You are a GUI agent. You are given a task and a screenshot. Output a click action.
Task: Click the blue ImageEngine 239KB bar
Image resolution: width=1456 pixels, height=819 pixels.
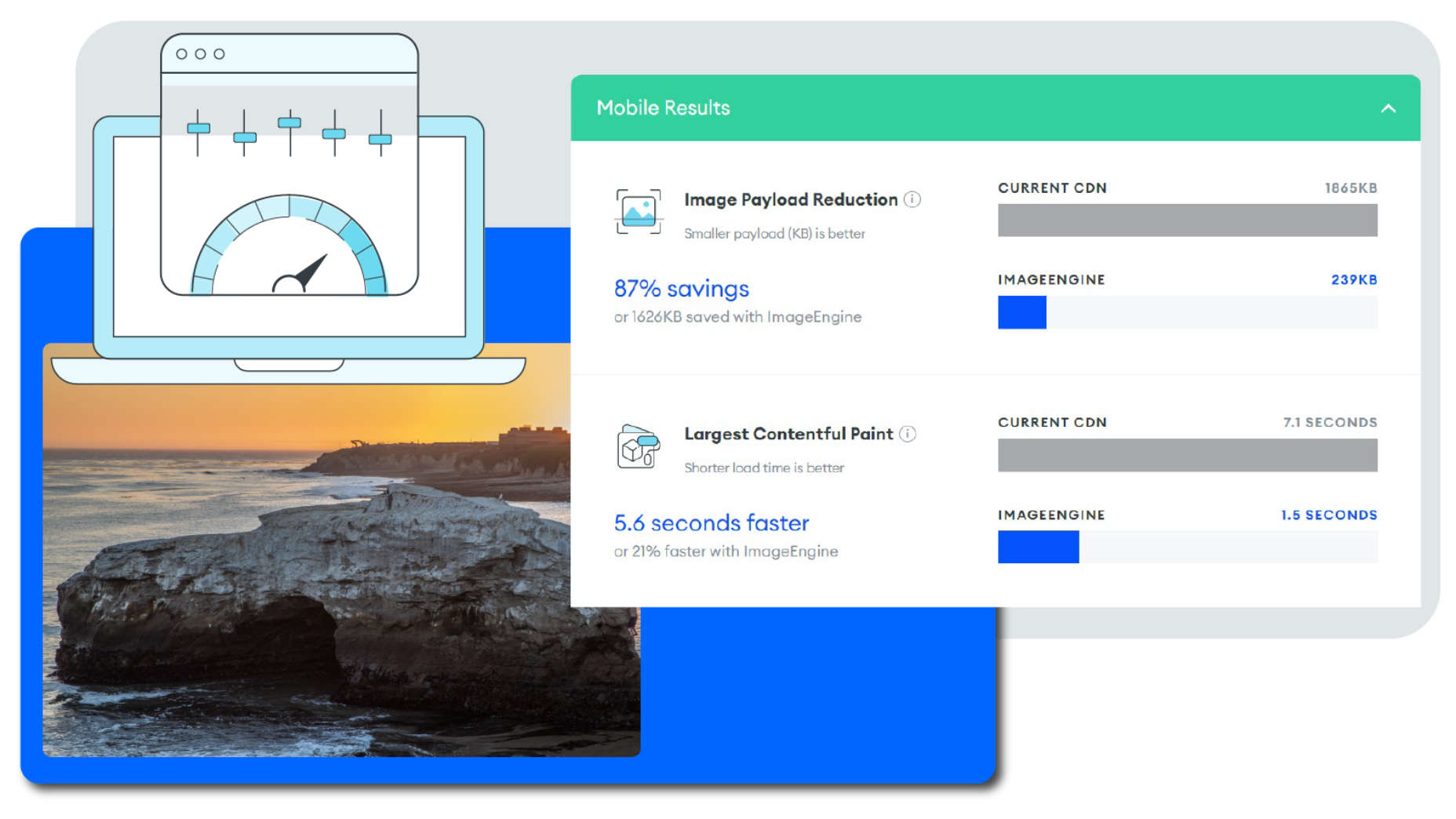(1021, 312)
